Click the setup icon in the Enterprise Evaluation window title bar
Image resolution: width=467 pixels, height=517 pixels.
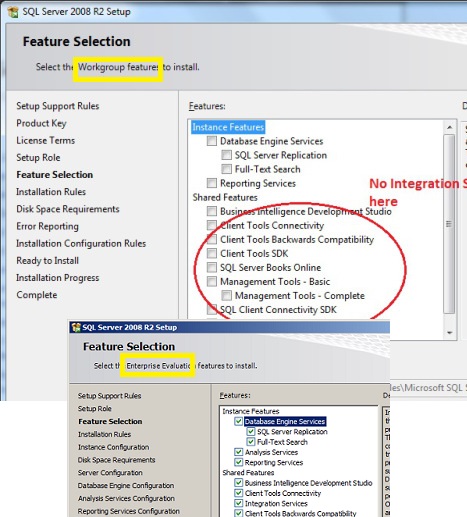pyautogui.click(x=76, y=327)
